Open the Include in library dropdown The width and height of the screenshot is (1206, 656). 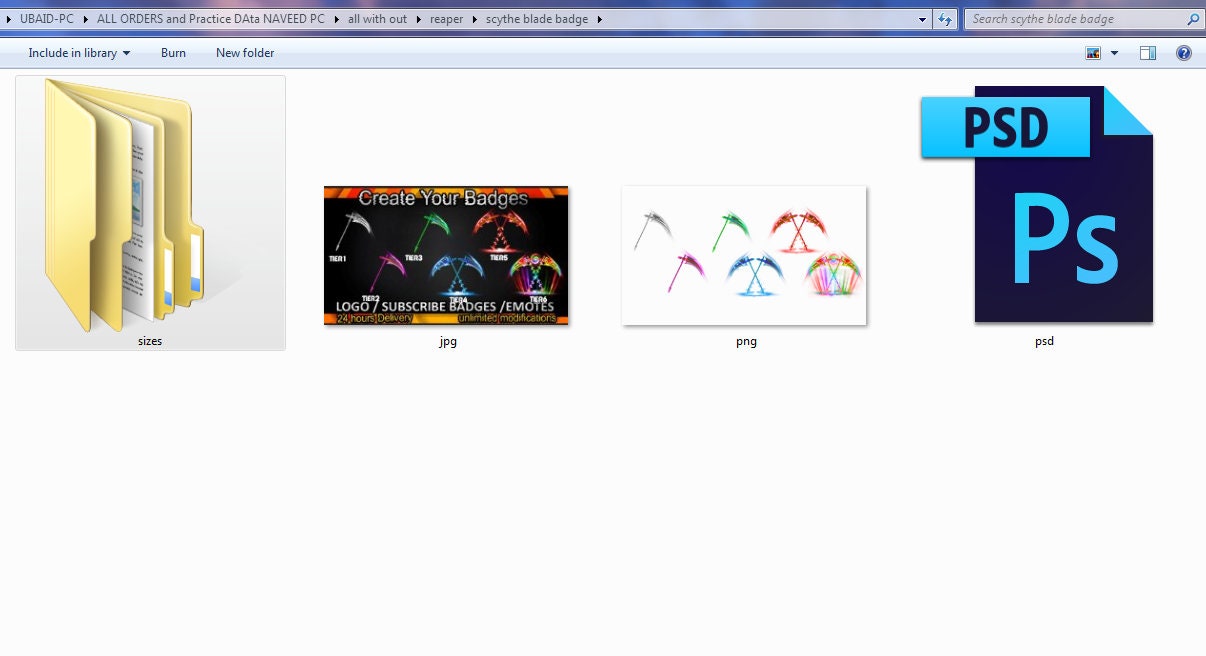[x=78, y=53]
